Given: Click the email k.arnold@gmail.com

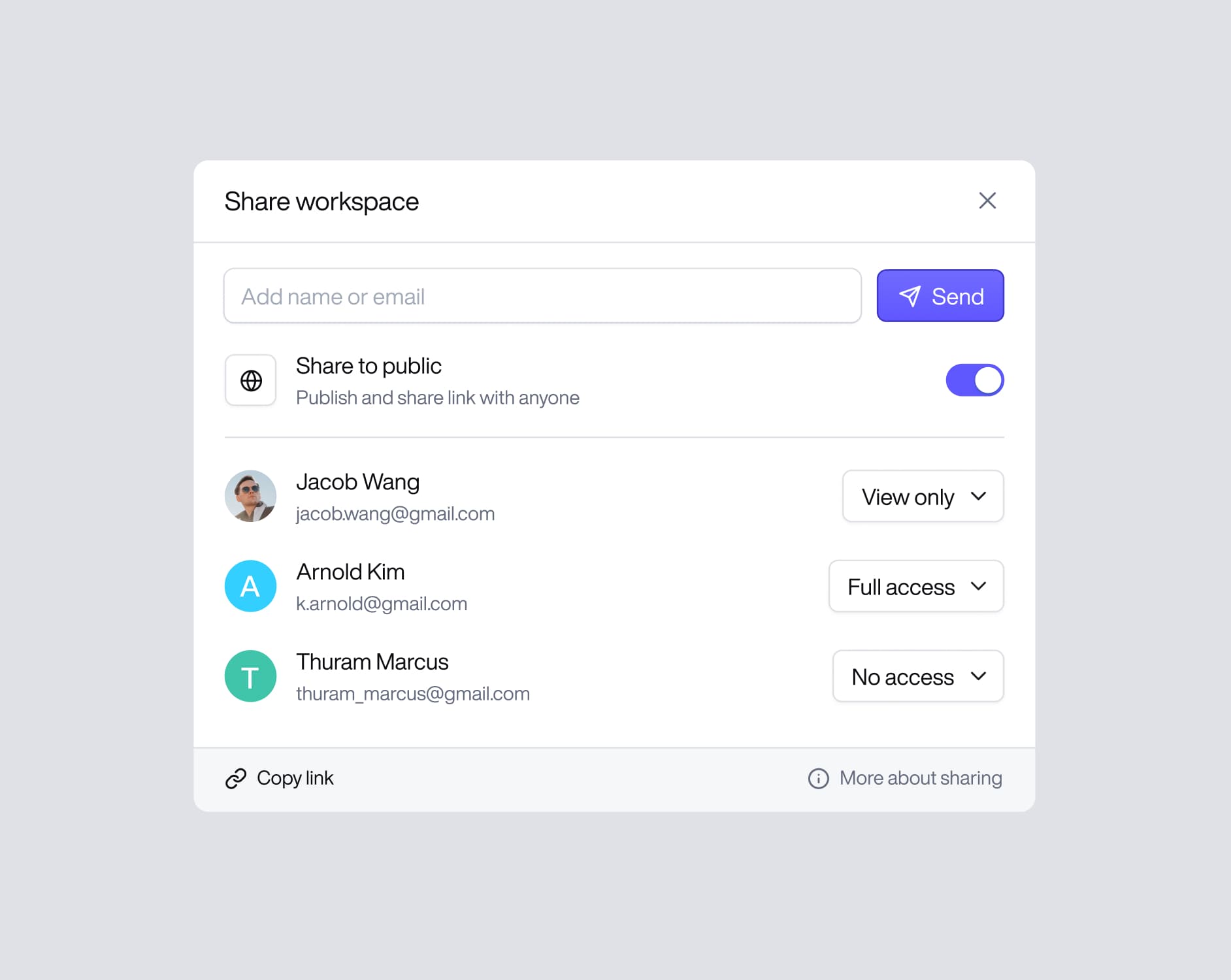Looking at the screenshot, I should (x=382, y=604).
